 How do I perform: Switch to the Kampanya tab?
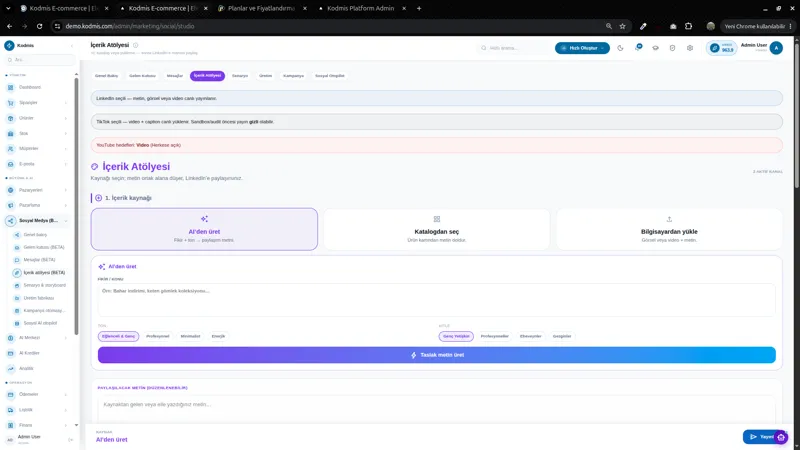[x=293, y=76]
